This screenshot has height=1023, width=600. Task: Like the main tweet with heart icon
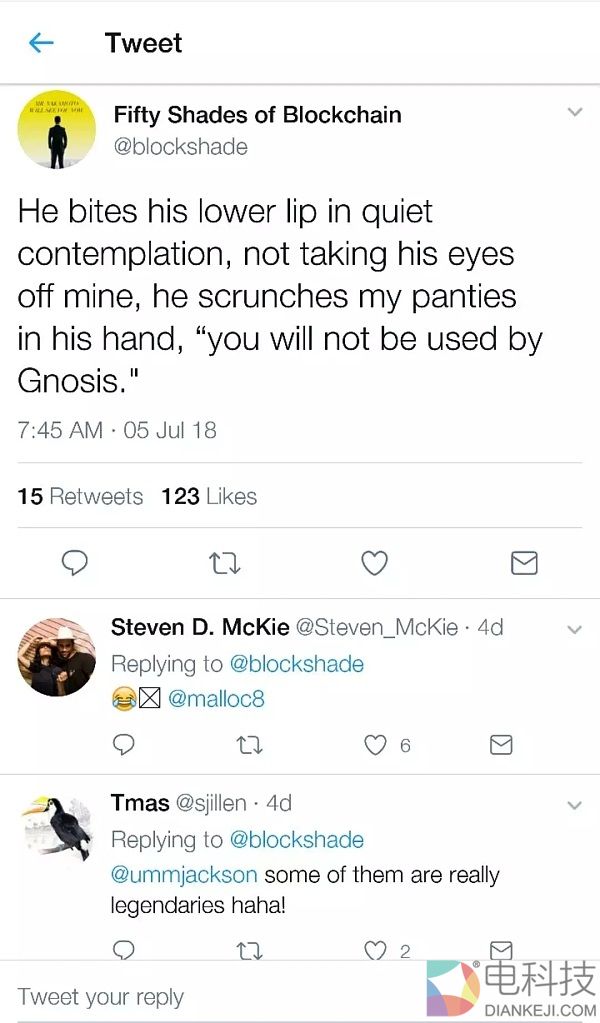(374, 564)
